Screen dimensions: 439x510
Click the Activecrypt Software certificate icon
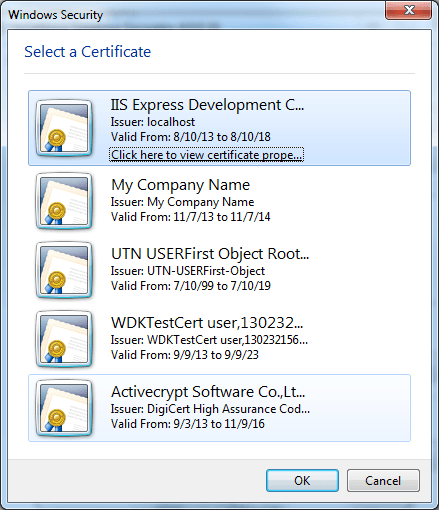[64, 408]
